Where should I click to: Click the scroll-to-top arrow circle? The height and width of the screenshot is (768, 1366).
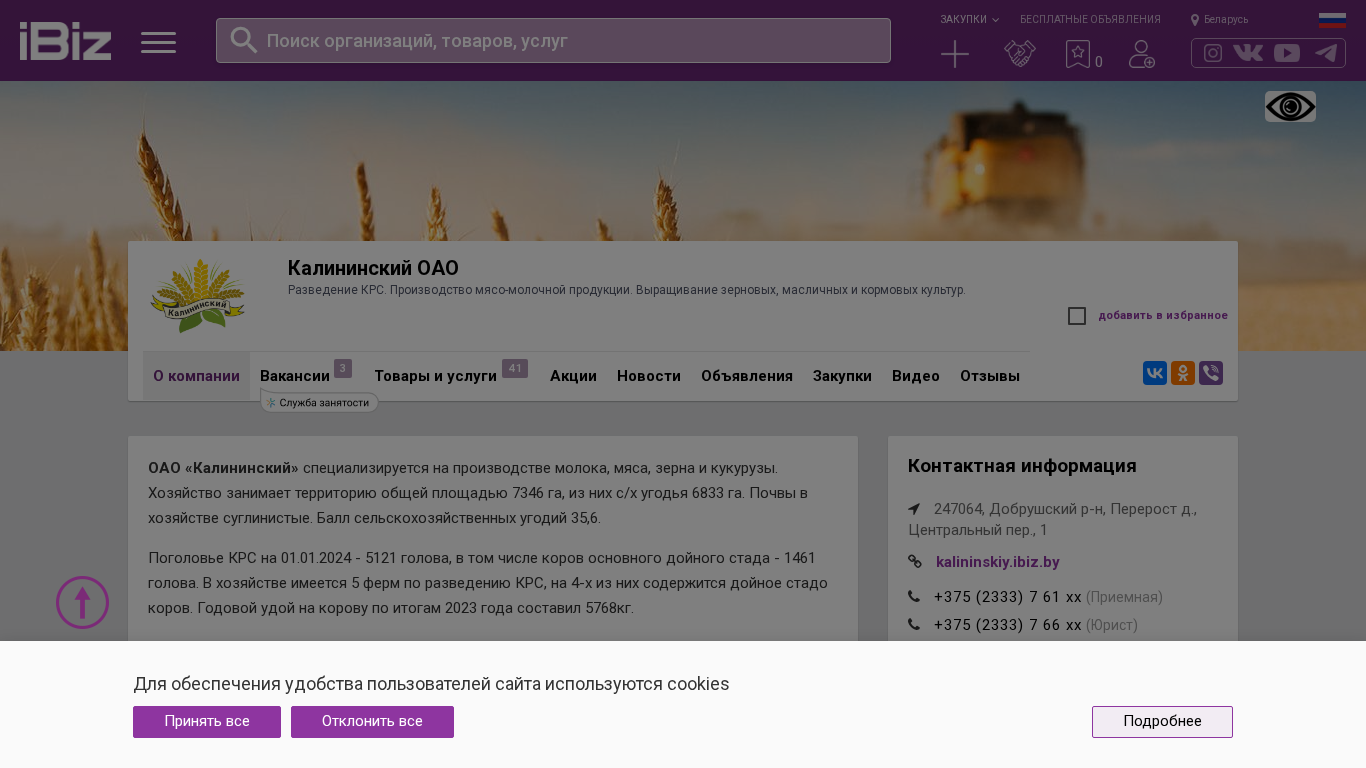click(82, 602)
